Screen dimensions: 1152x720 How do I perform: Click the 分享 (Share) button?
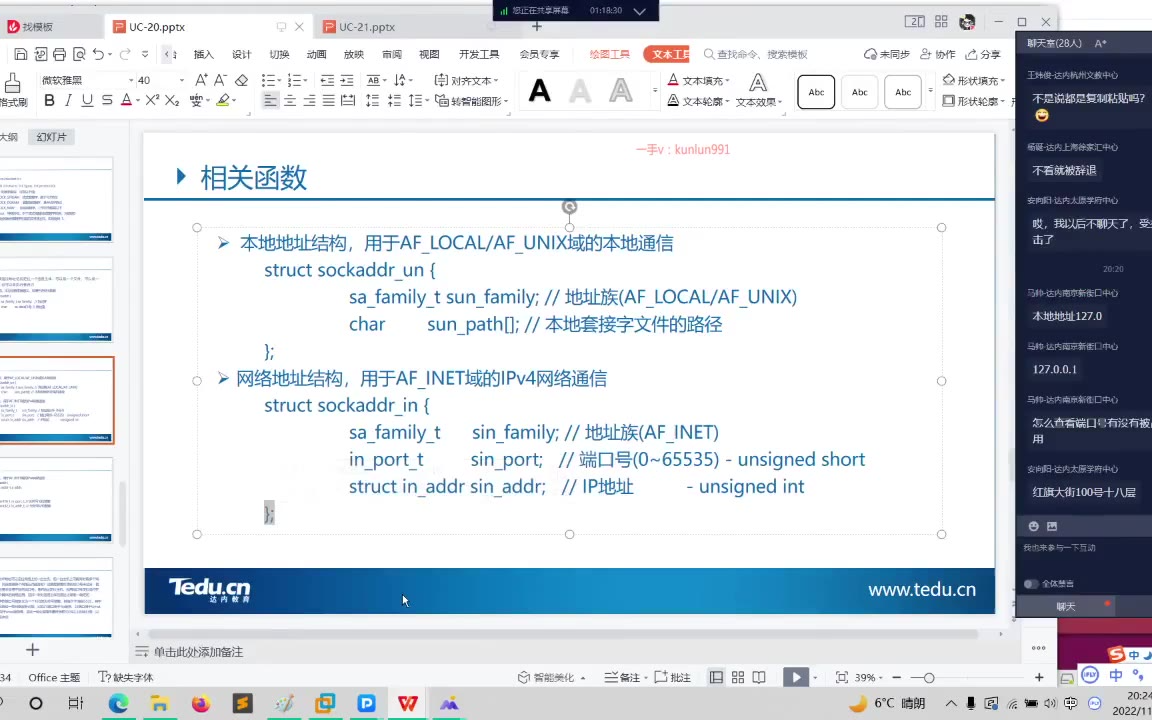983,54
